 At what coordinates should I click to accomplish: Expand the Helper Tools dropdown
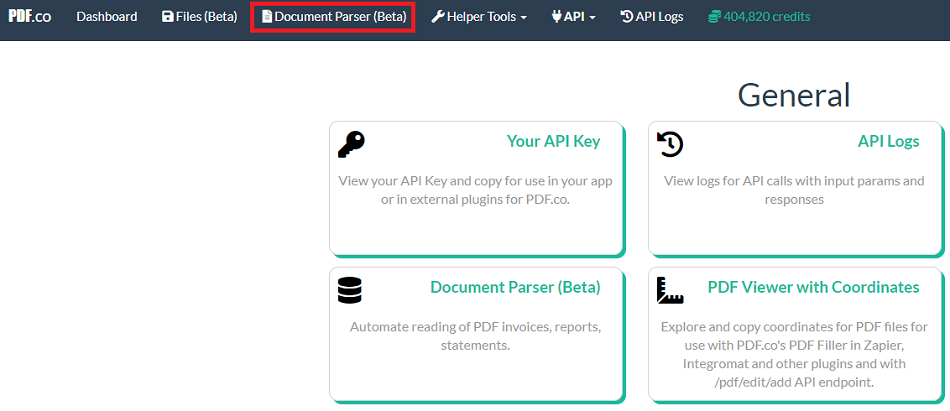479,17
